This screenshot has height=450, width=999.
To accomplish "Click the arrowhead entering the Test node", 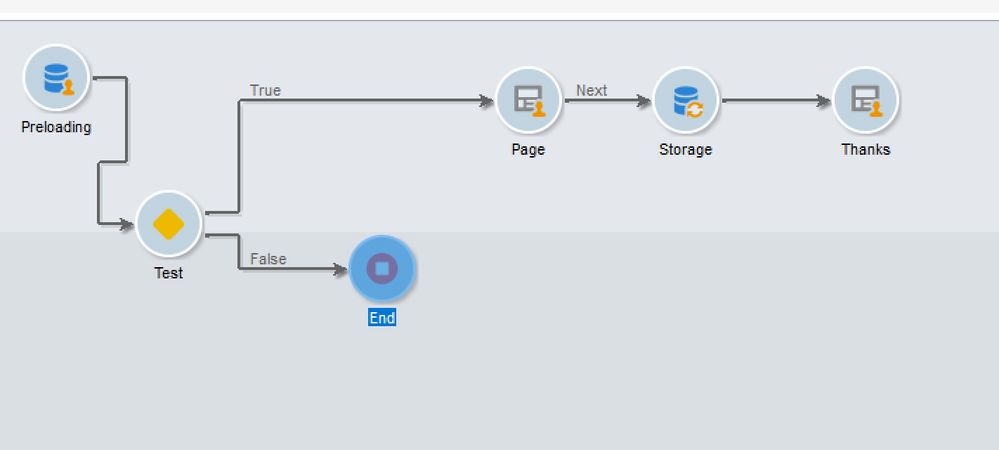I will tap(126, 224).
